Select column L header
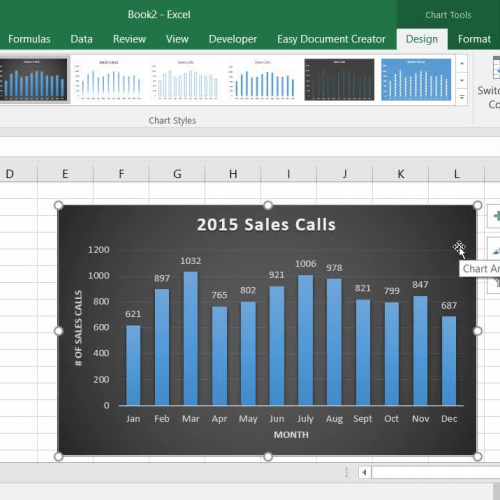Viewport: 500px width, 500px height. tap(456, 174)
